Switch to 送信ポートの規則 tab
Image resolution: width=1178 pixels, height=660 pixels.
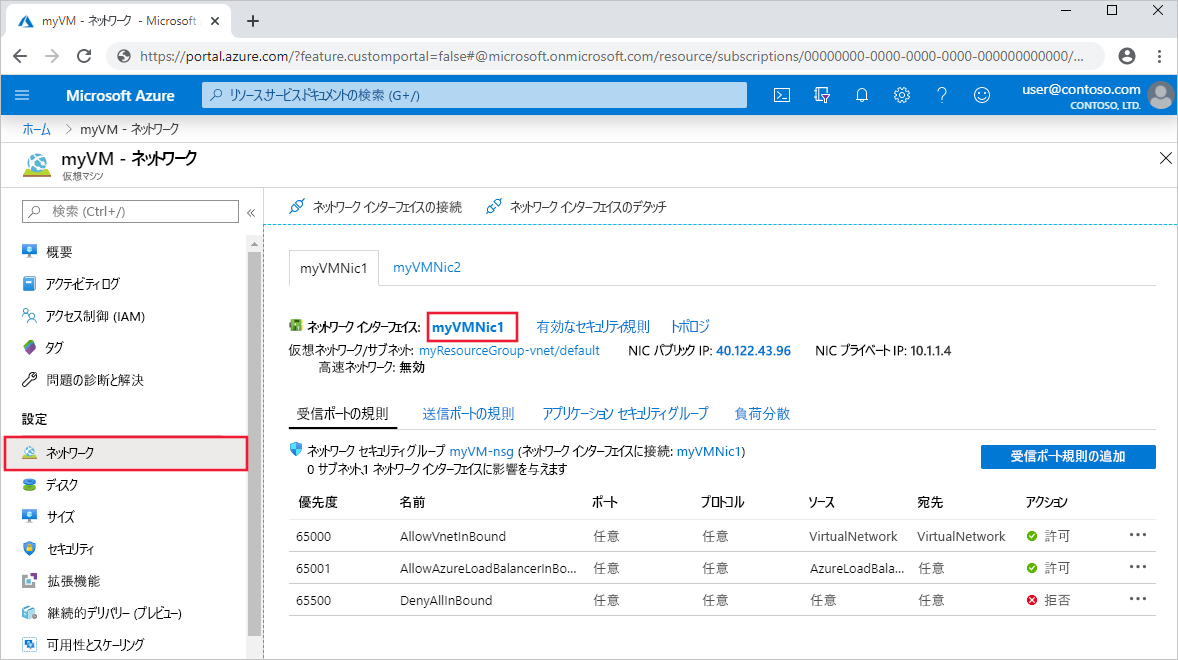468,414
